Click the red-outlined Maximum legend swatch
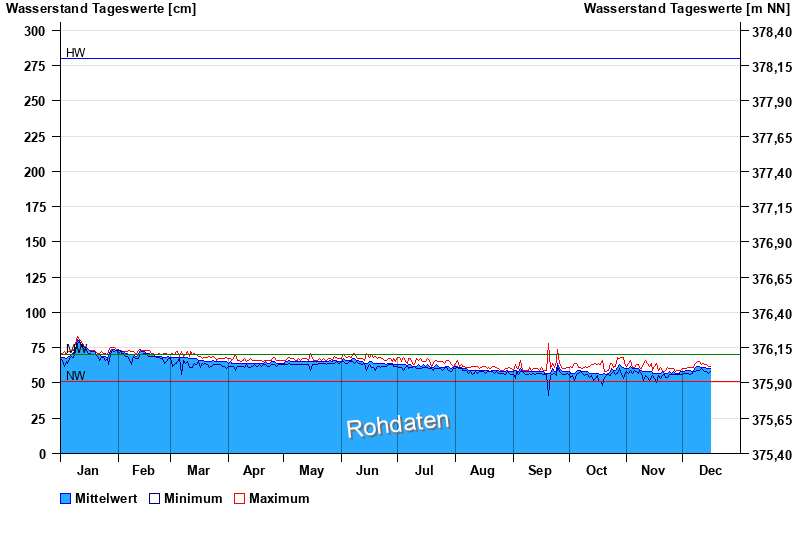800x550 pixels. 239,498
